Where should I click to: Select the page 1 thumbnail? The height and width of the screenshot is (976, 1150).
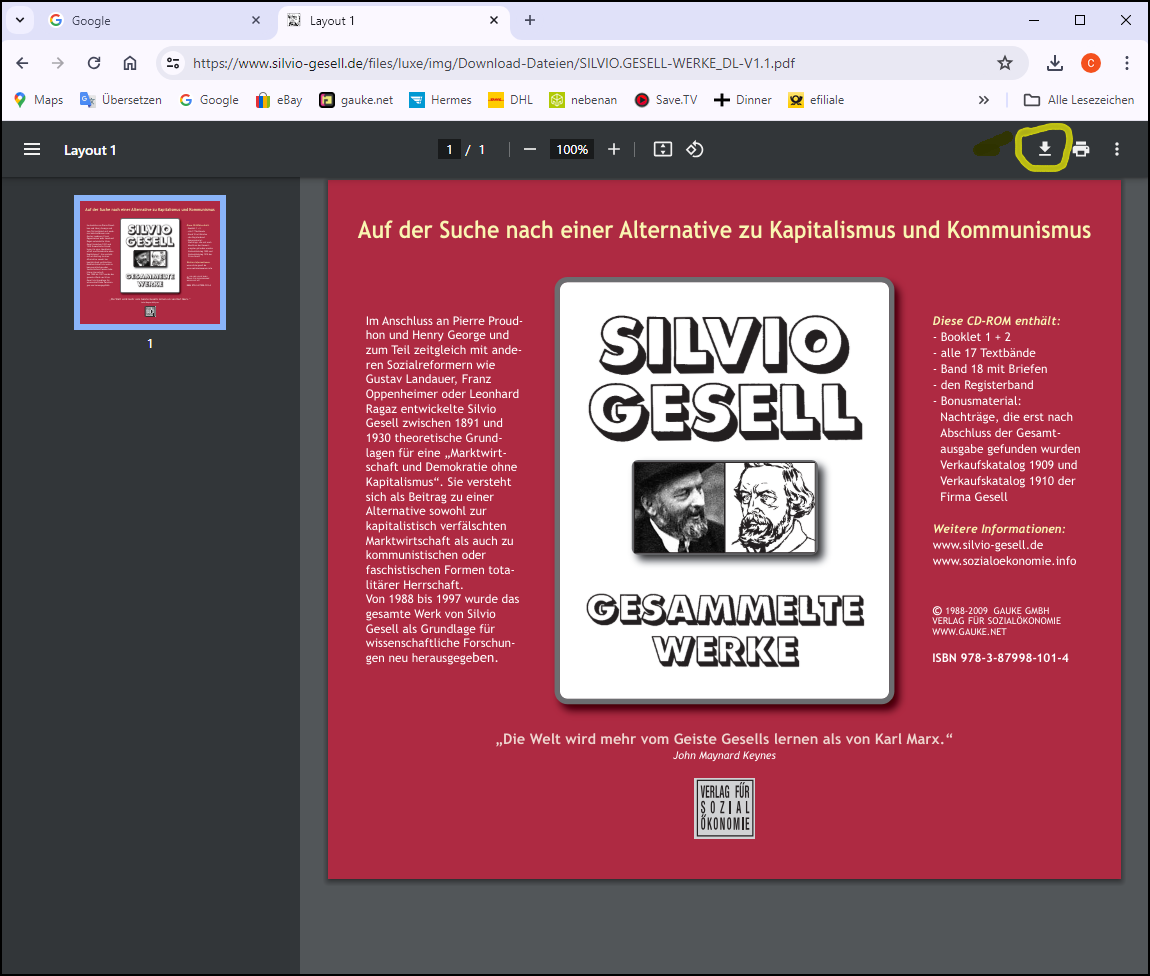150,263
